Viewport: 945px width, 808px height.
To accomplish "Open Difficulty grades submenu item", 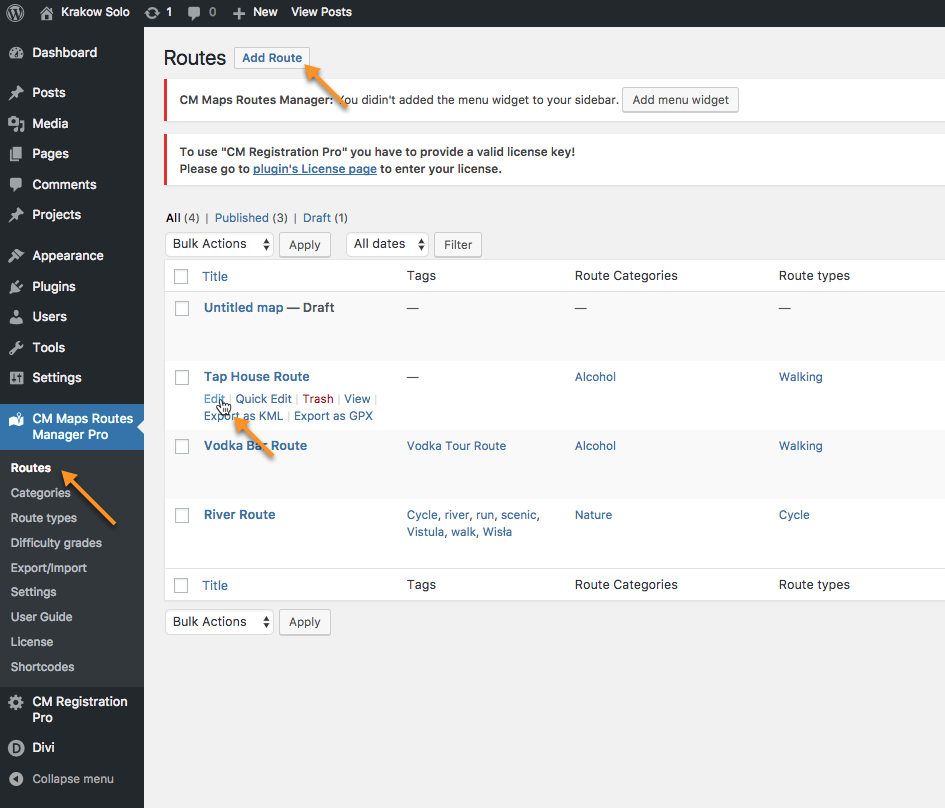I will [x=56, y=543].
